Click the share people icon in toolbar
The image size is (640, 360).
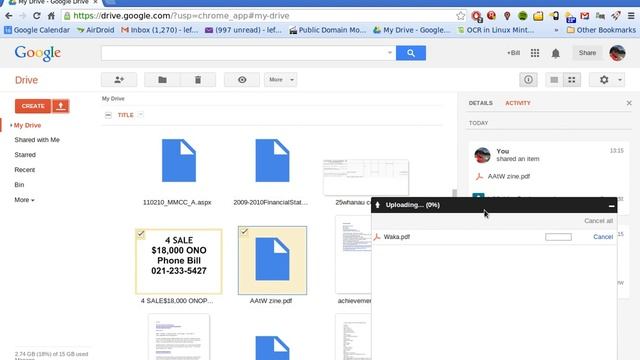pyautogui.click(x=119, y=80)
